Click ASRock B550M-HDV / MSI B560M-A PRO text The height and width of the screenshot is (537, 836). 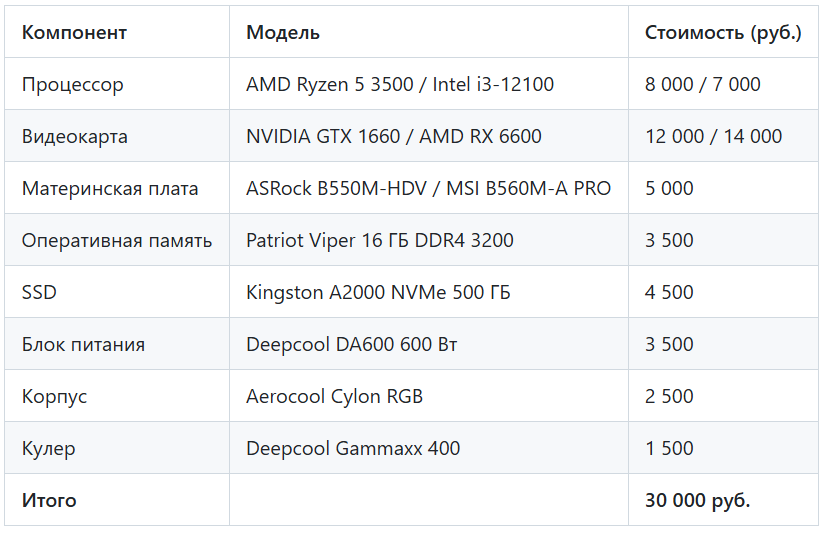[429, 188]
